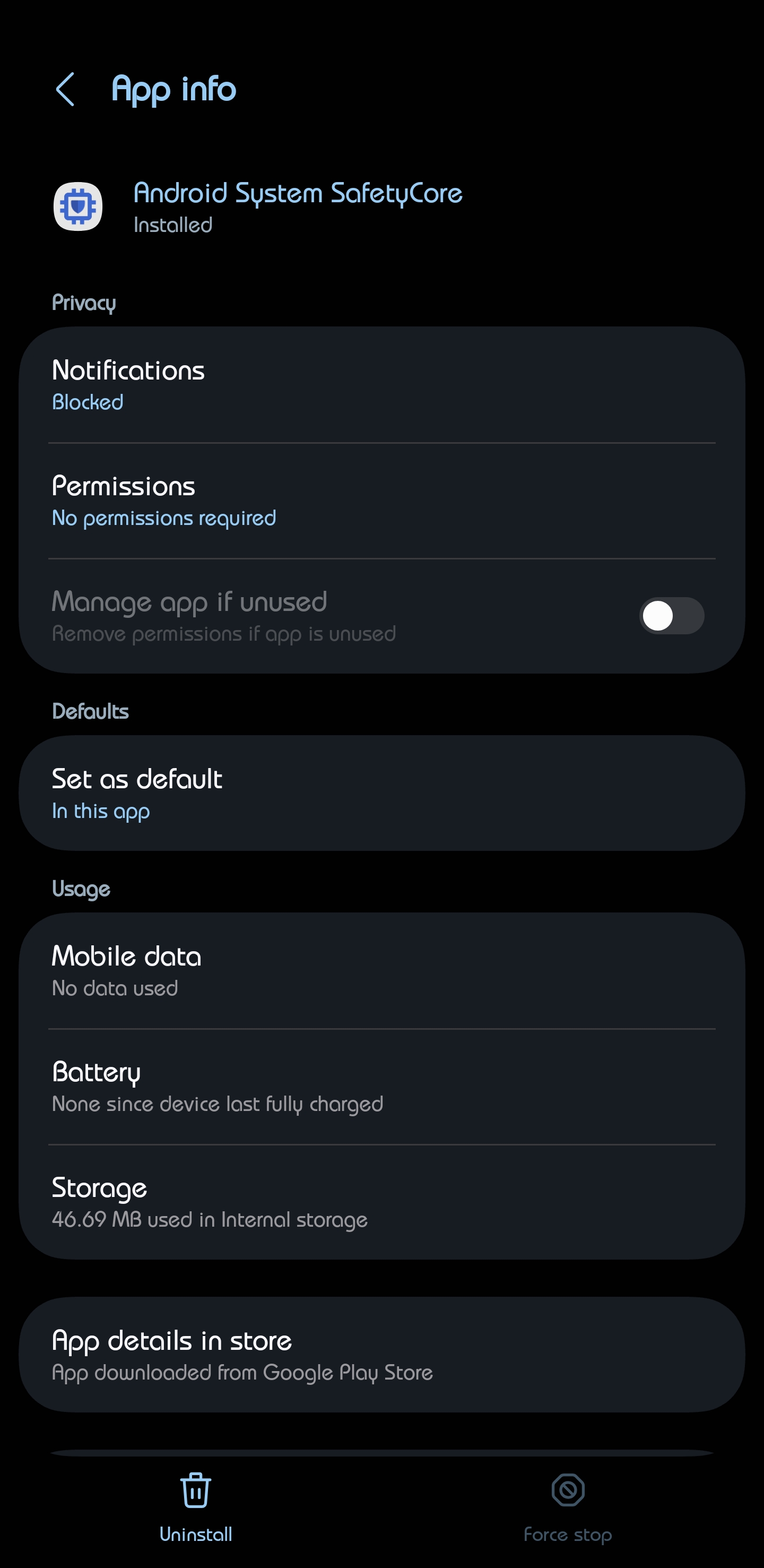Open App details in store
Image resolution: width=764 pixels, height=1568 pixels.
pyautogui.click(x=382, y=1355)
